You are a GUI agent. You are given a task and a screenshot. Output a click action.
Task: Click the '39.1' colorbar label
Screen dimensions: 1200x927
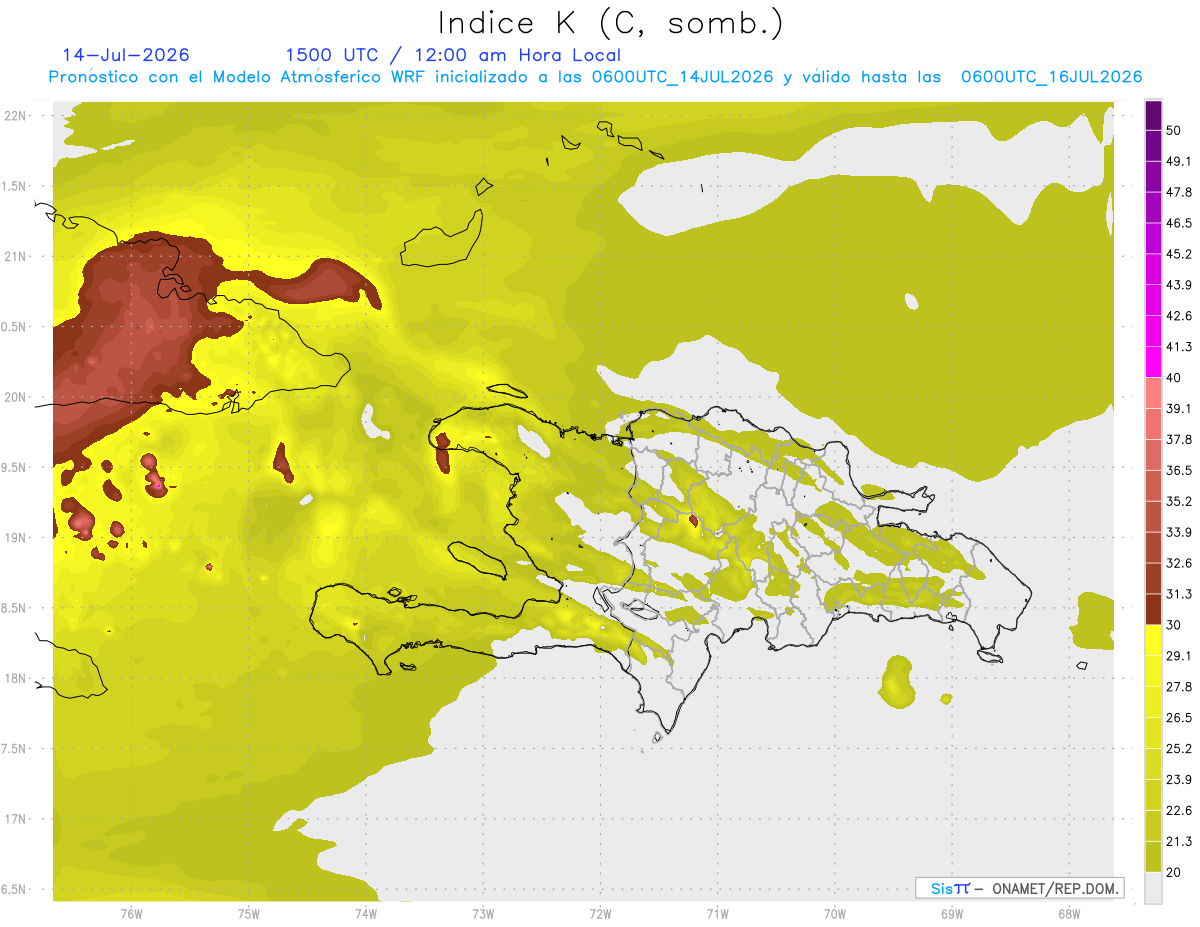click(1179, 408)
